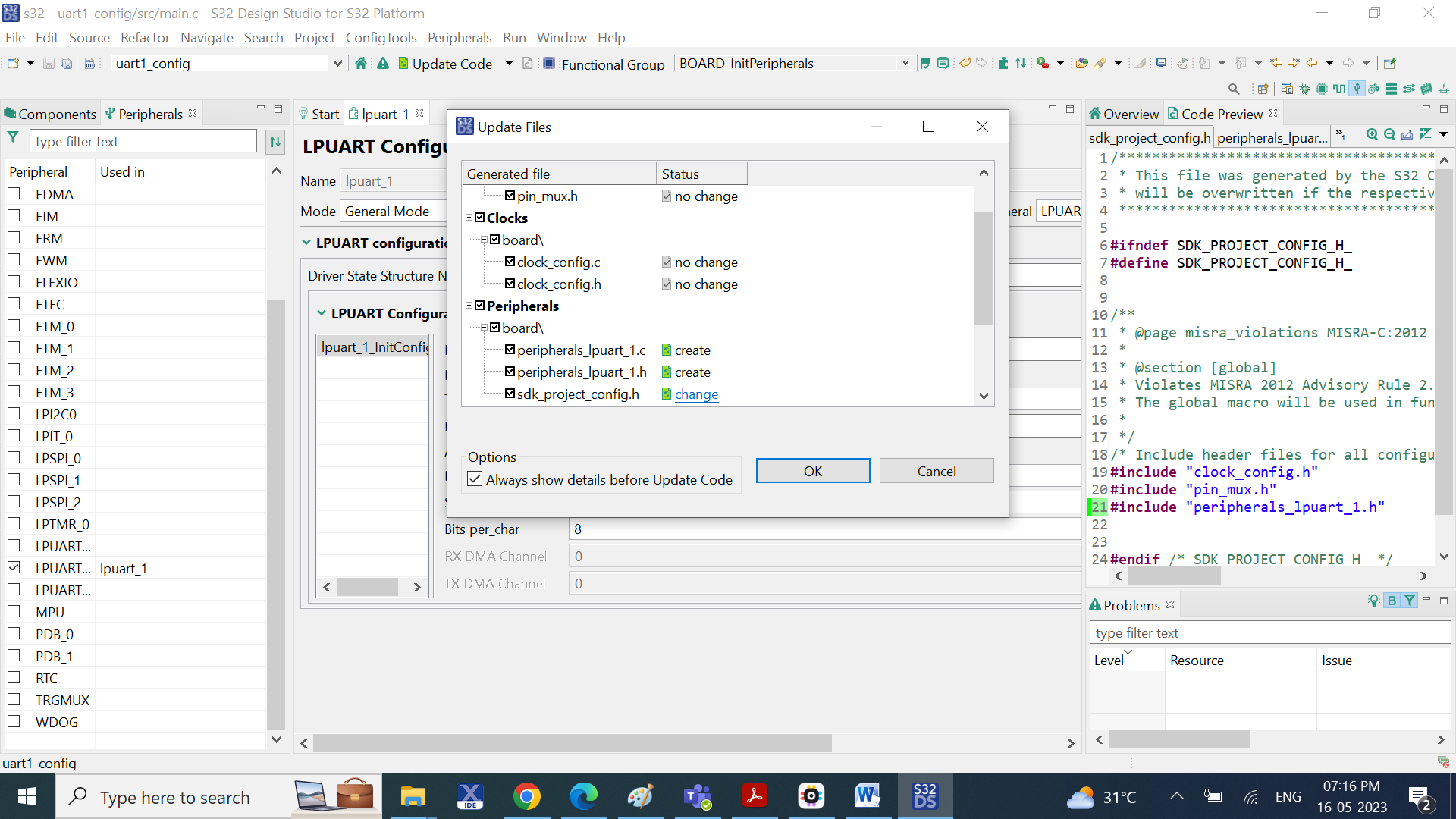Switch to the Code Preview tab
This screenshot has height=819, width=1456.
1222,114
